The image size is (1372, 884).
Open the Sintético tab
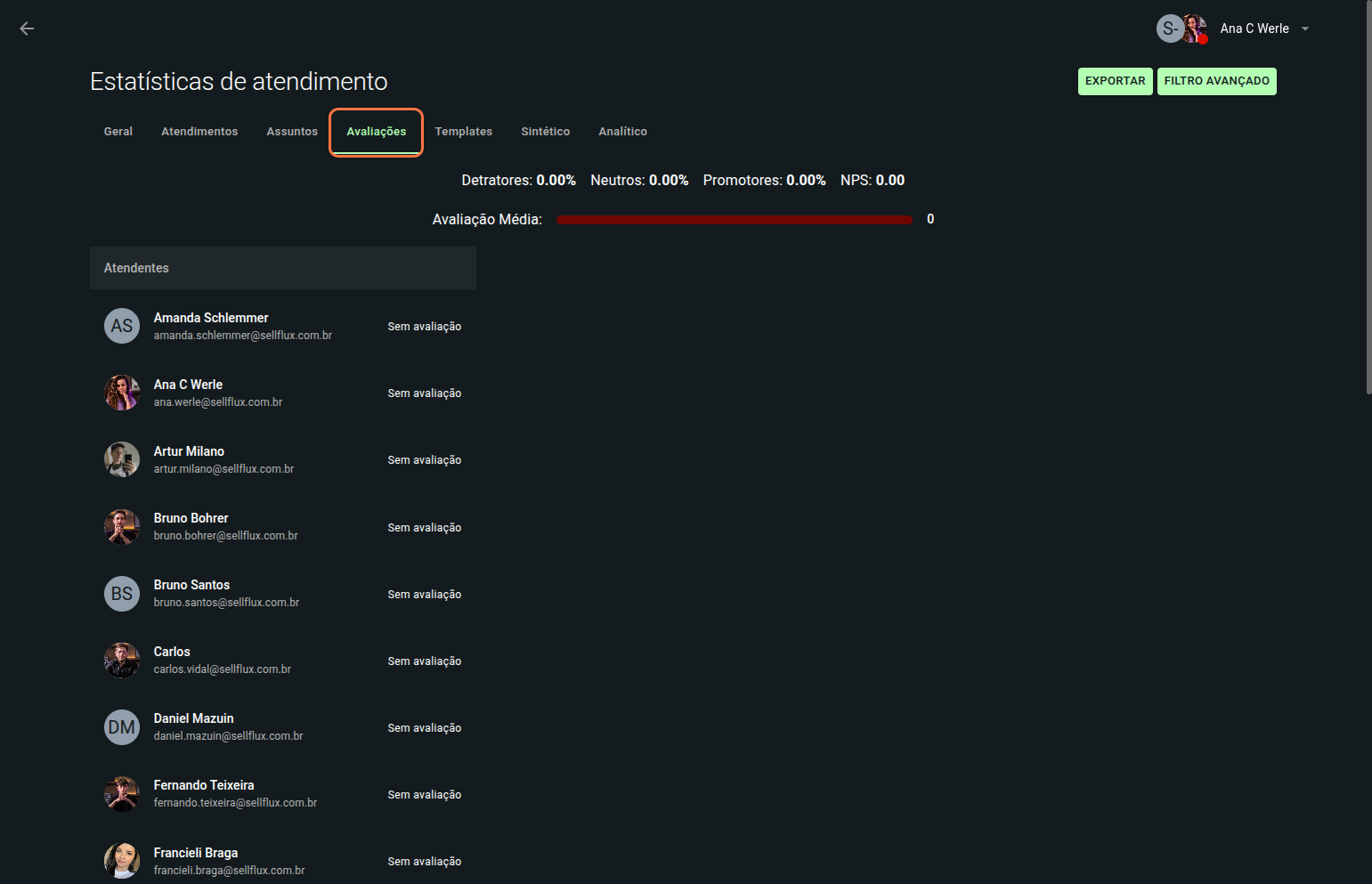coord(545,132)
